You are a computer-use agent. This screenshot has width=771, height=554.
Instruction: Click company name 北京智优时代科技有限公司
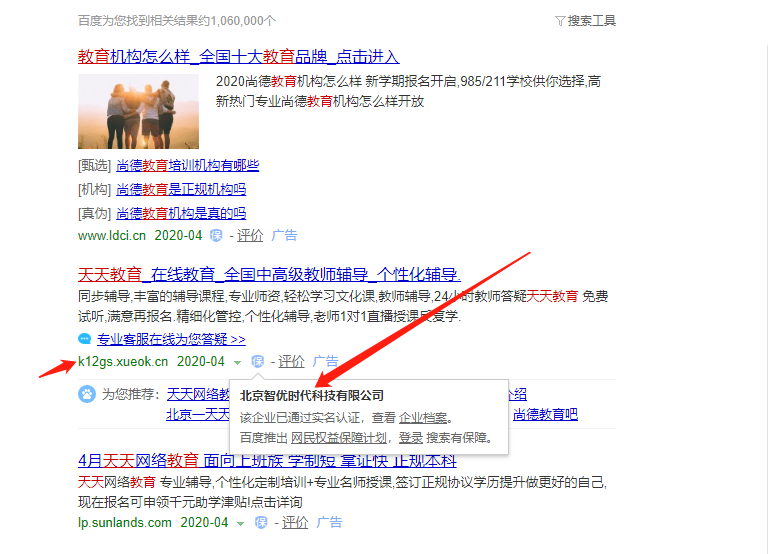(x=312, y=396)
